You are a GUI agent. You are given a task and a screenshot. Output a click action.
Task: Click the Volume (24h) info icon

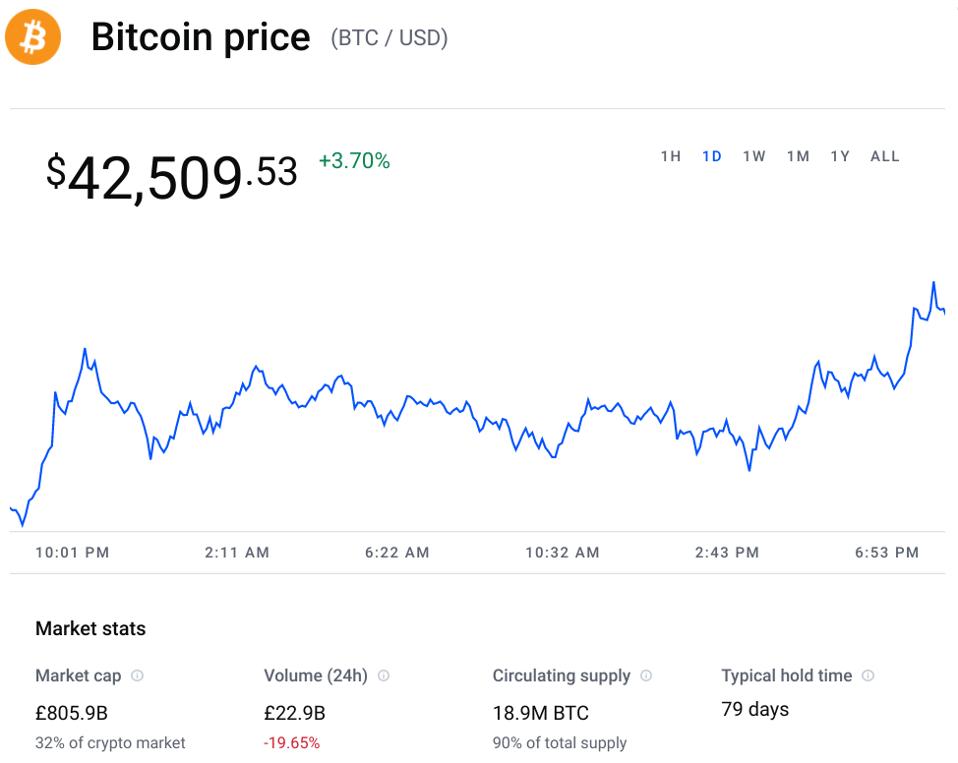(384, 676)
